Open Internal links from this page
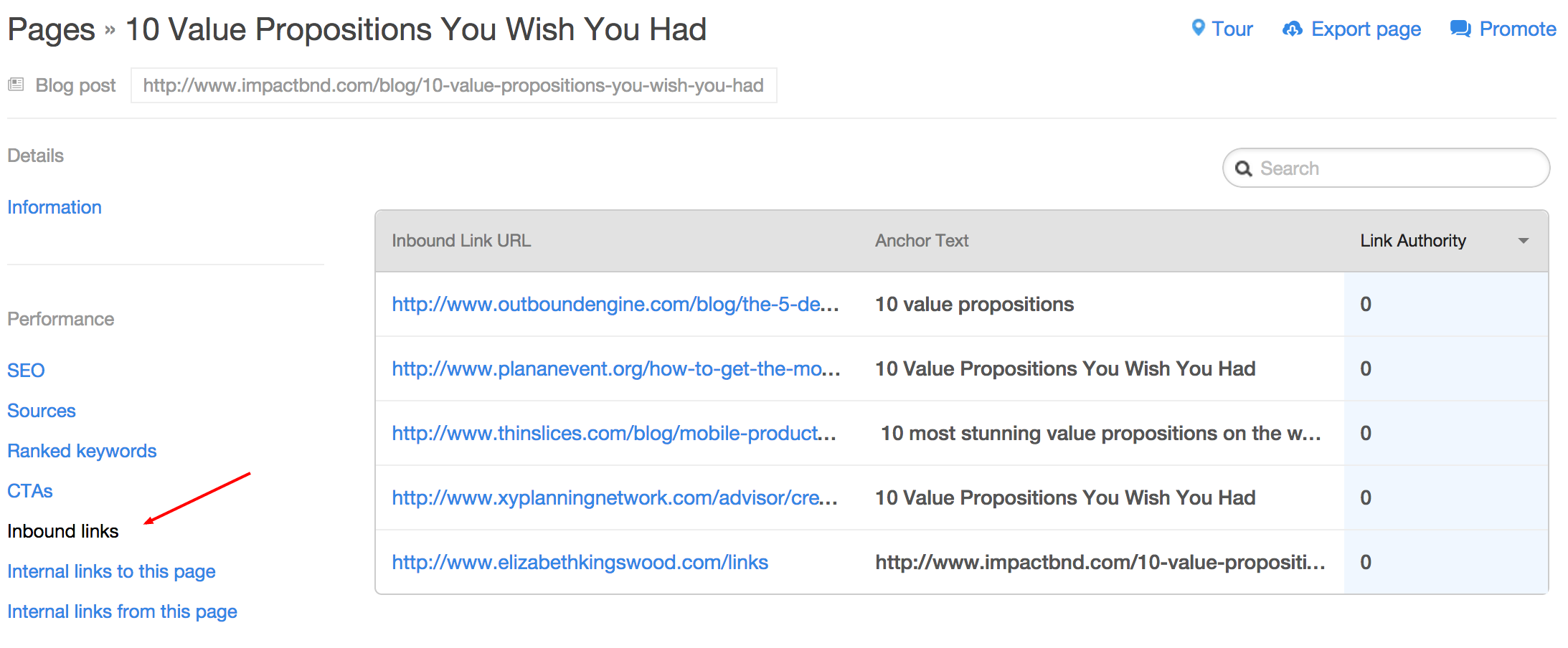 [122, 611]
